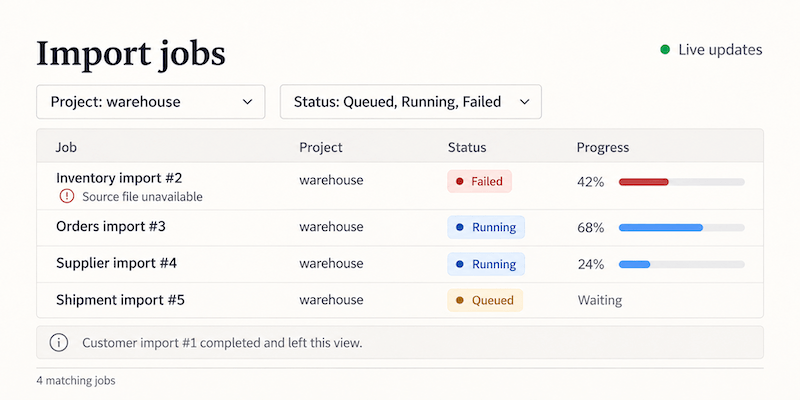
Task: Click the Orders import #3 progress bar
Action: pyautogui.click(x=682, y=228)
